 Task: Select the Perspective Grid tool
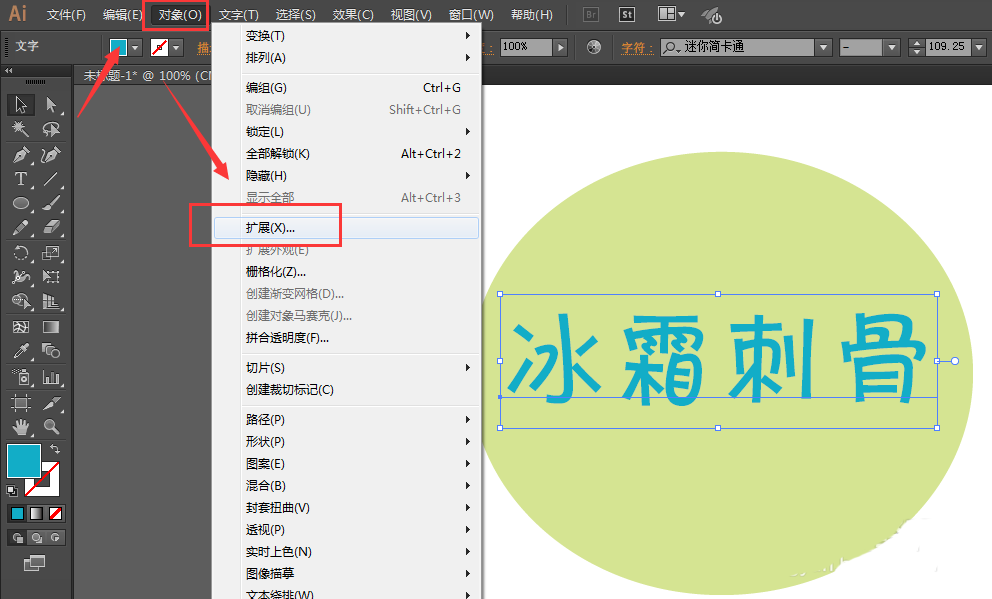tap(51, 302)
